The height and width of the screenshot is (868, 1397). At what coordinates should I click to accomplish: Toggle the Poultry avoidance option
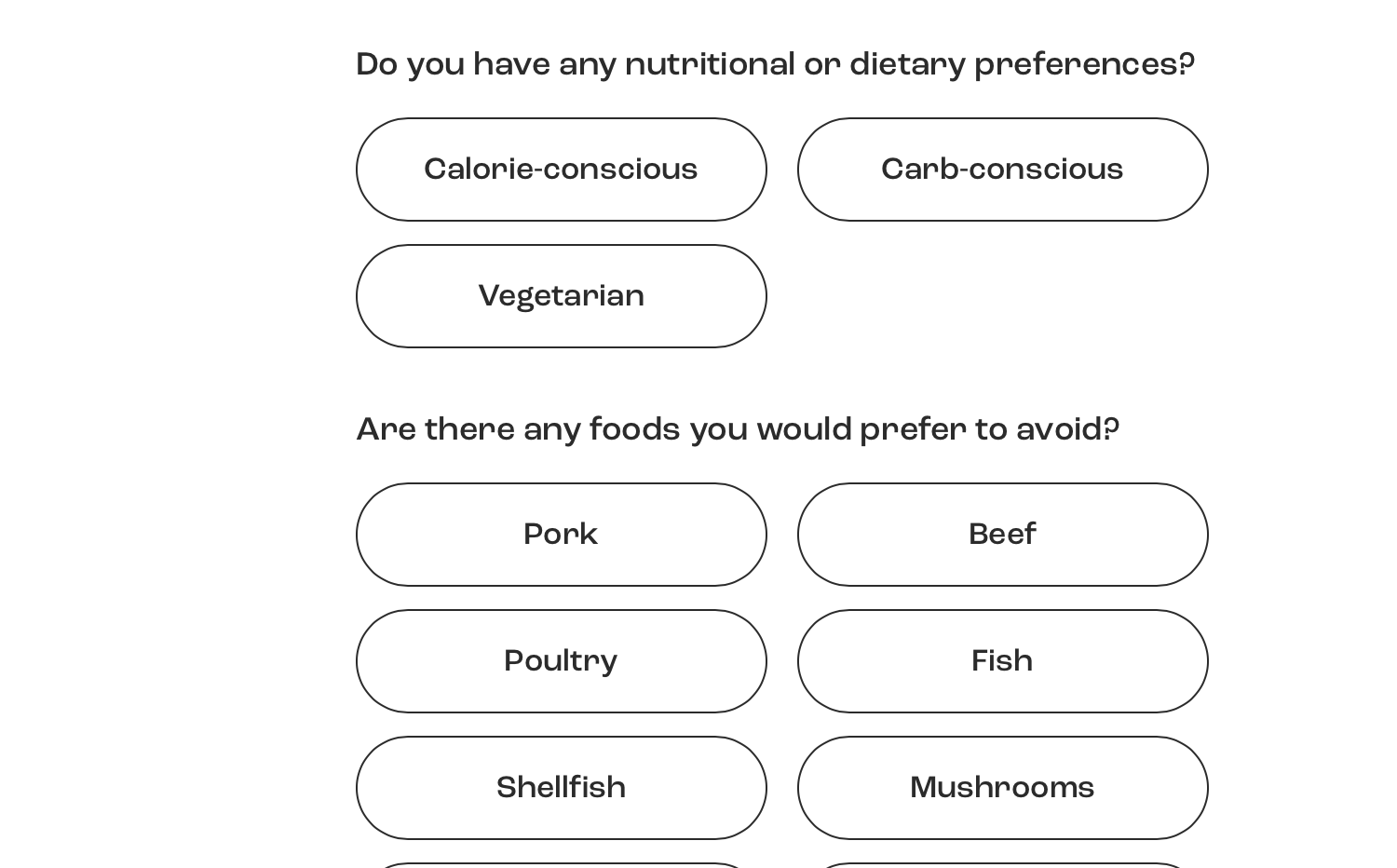point(561,661)
